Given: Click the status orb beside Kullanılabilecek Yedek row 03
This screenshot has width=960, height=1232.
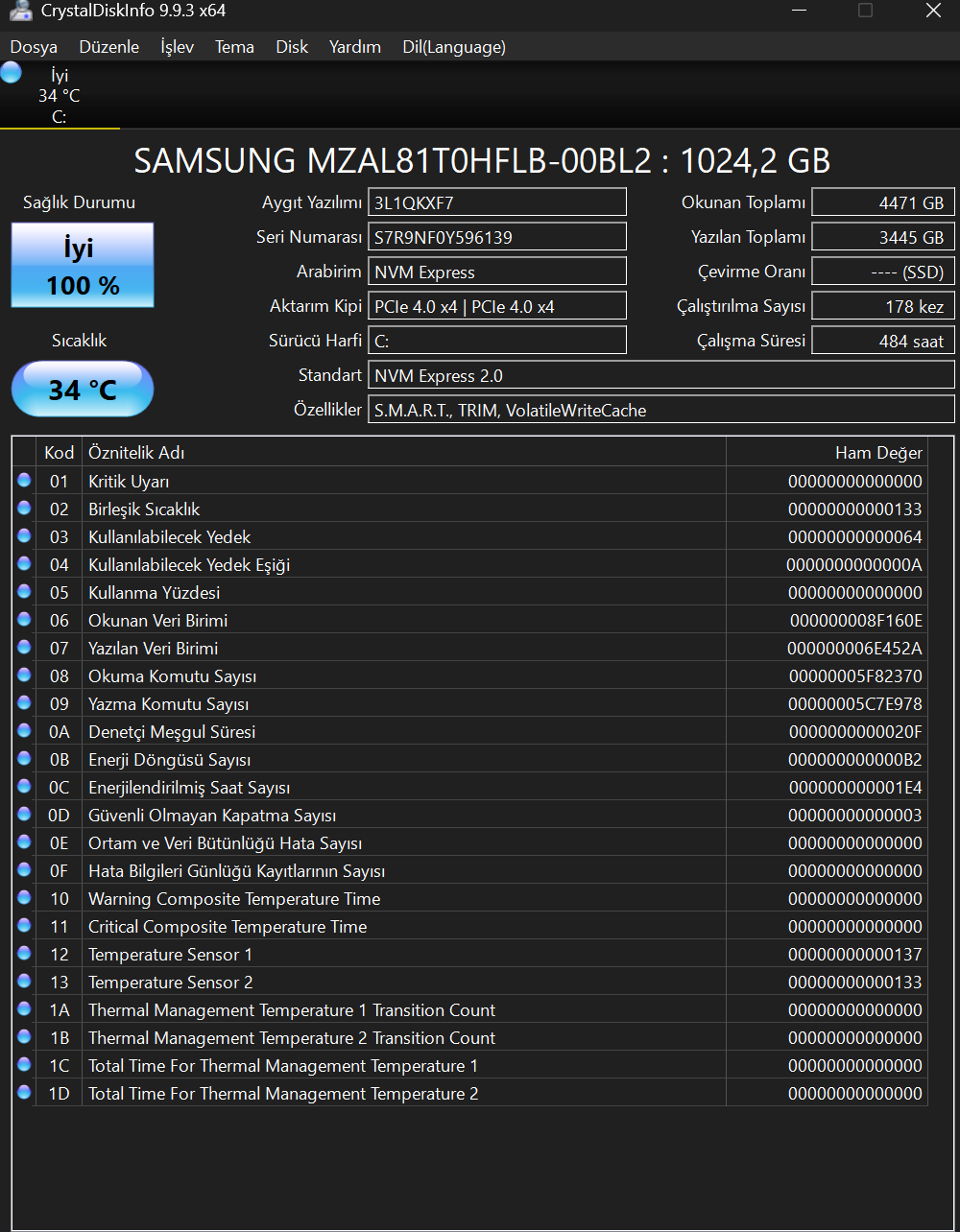Looking at the screenshot, I should pyautogui.click(x=24, y=535).
